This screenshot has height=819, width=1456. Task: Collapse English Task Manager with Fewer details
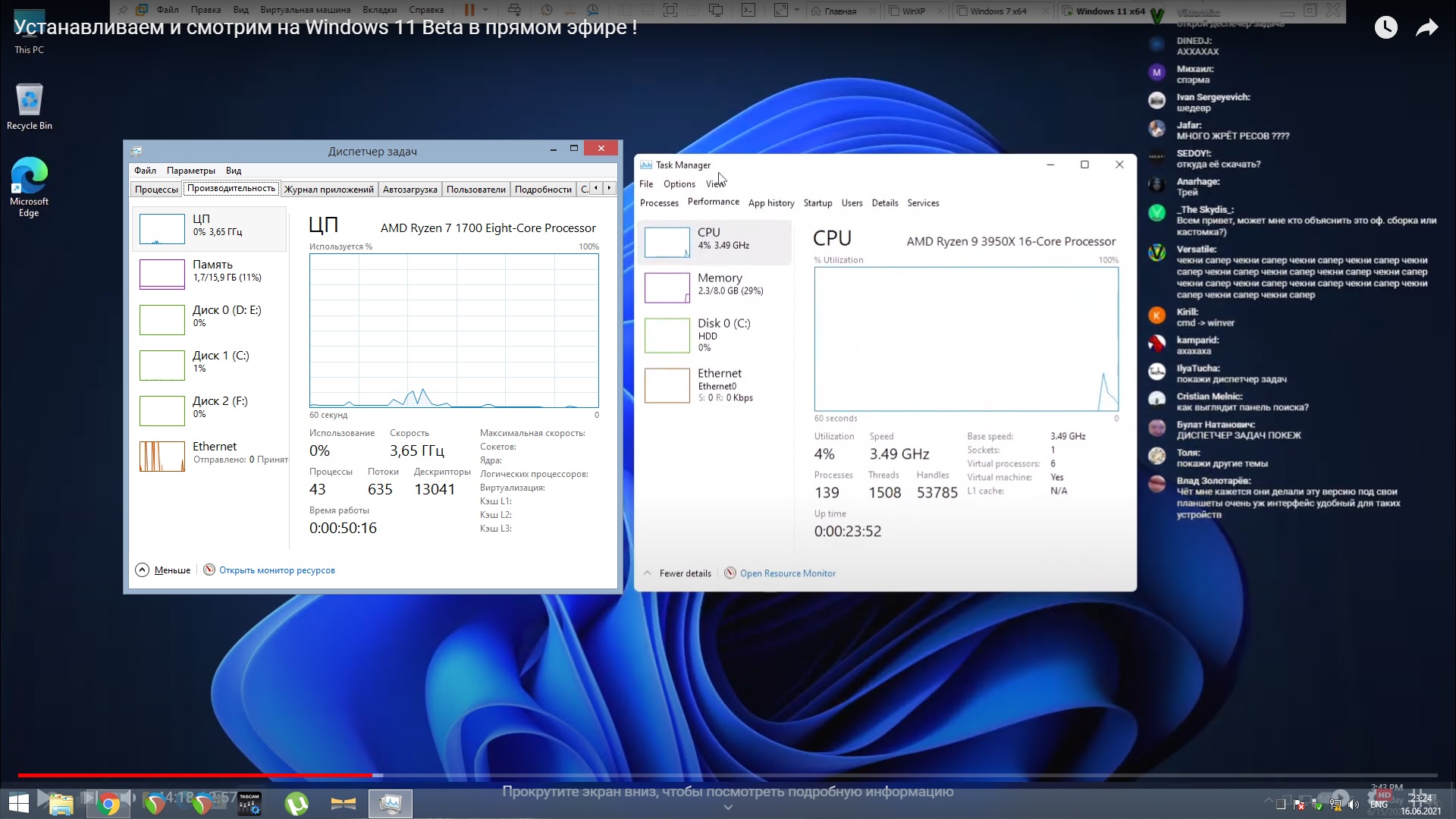pyautogui.click(x=685, y=573)
